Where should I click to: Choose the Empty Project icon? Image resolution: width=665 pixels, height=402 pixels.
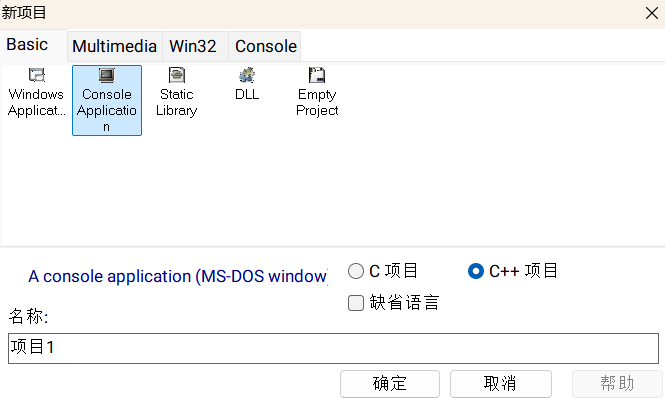tap(317, 75)
